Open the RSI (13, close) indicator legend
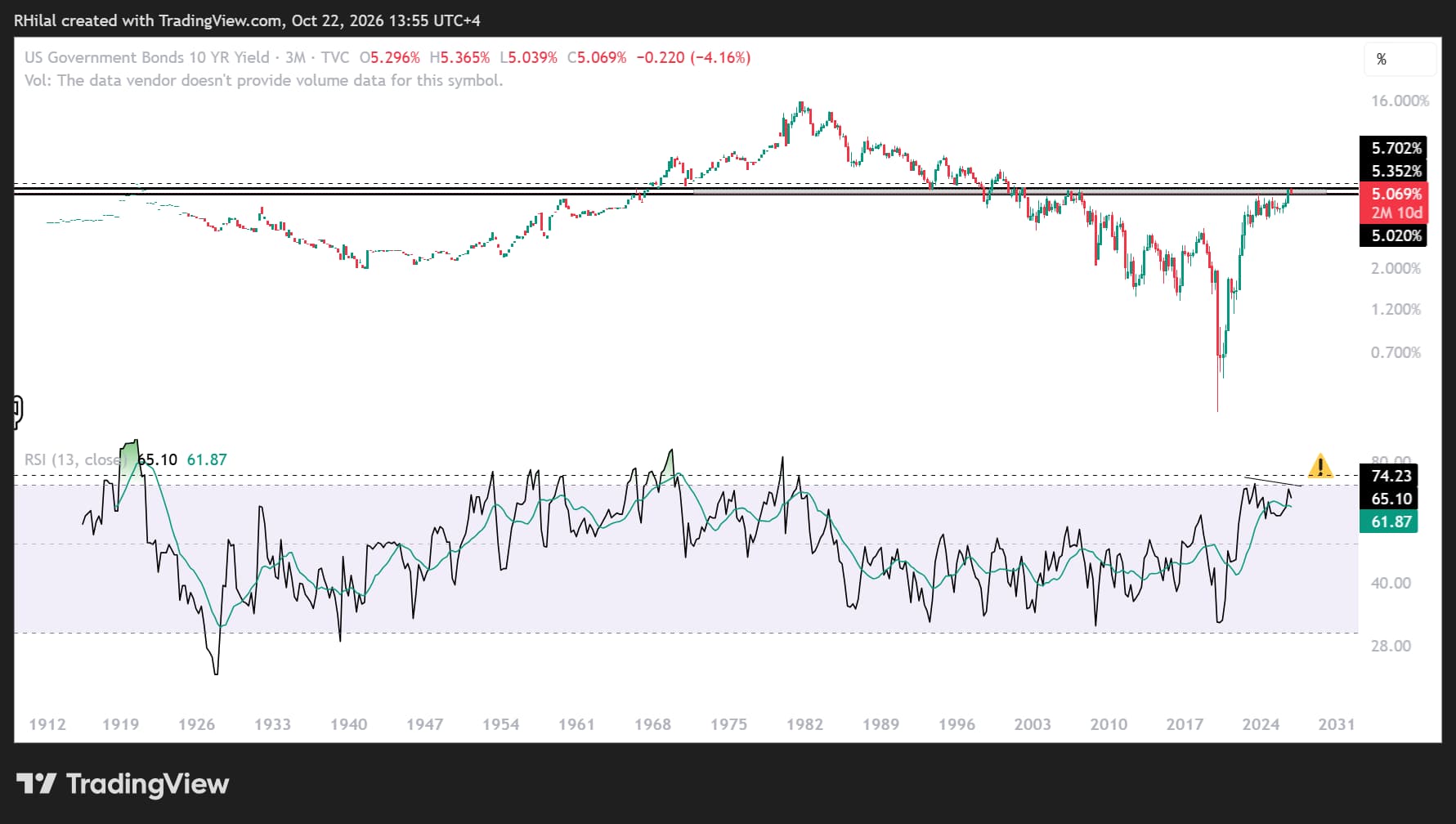 click(75, 459)
